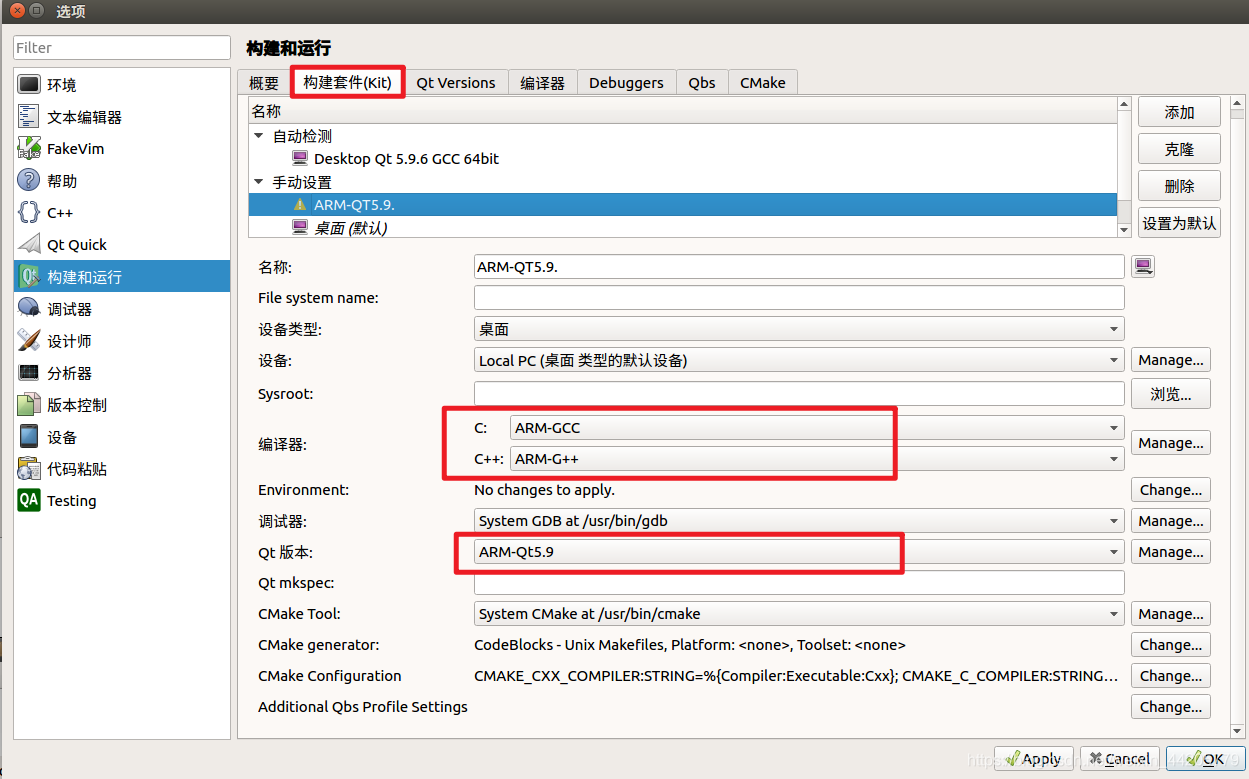Select the 桌面 (默认) kit row
The width and height of the screenshot is (1249, 779).
tap(683, 227)
